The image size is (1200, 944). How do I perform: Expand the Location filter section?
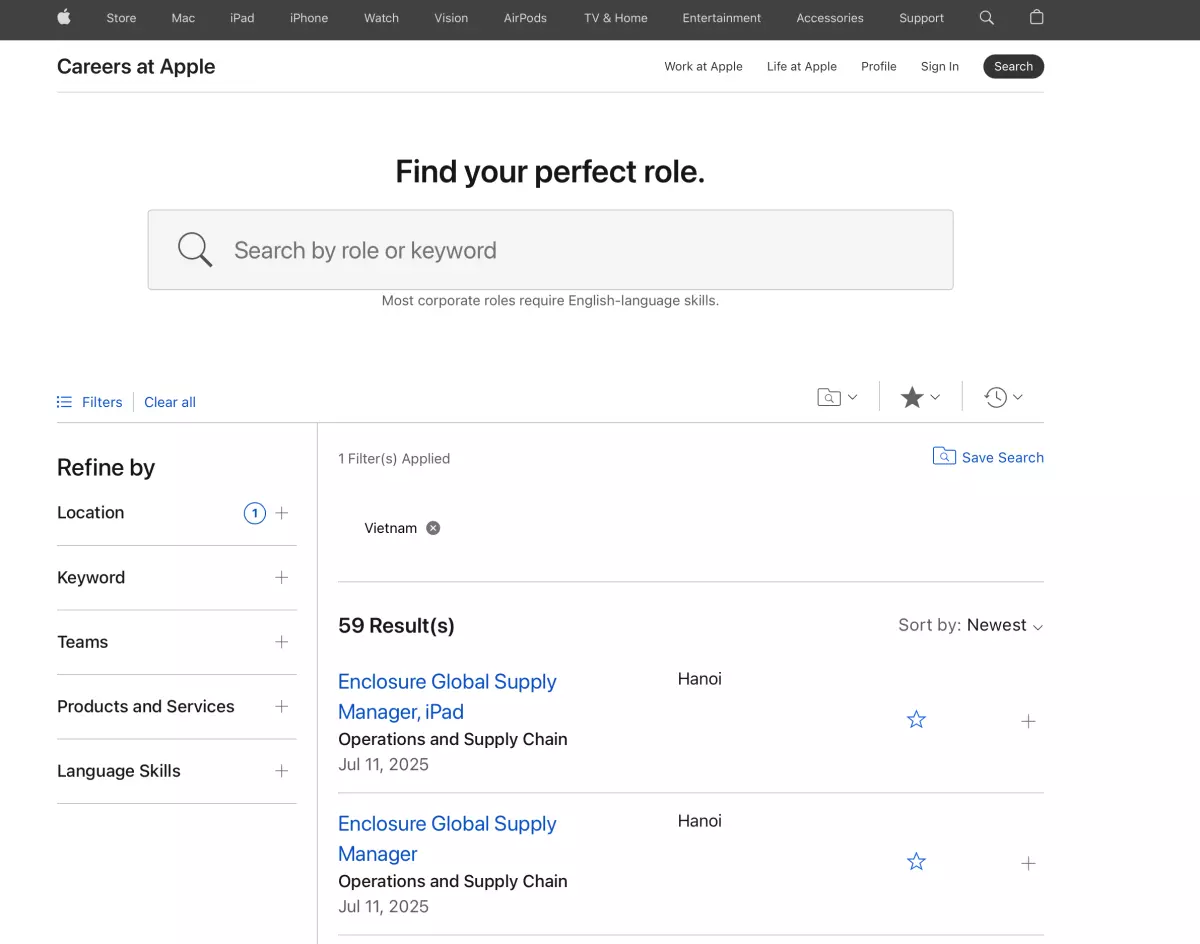[x=282, y=513]
